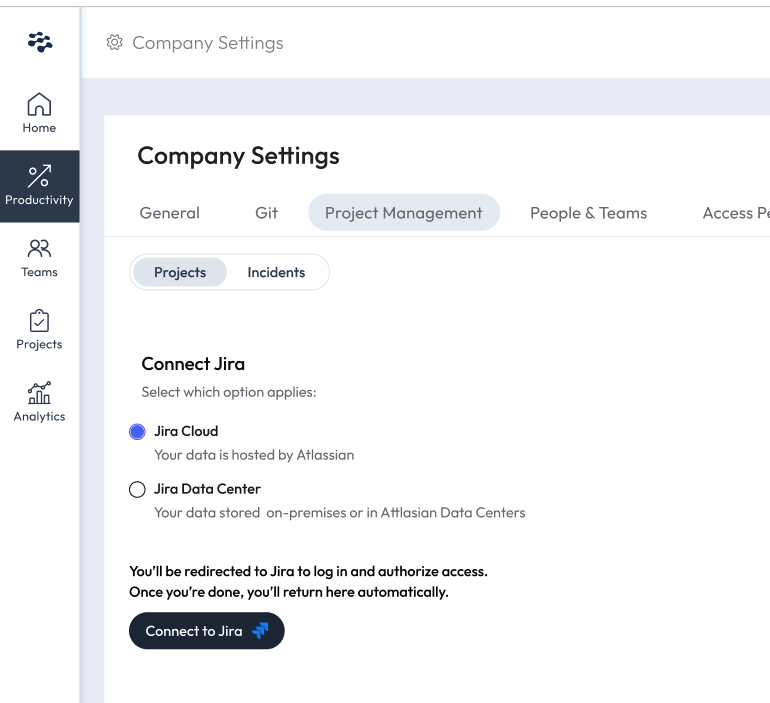Click the app logo in sidebar
770x703 pixels.
40,42
